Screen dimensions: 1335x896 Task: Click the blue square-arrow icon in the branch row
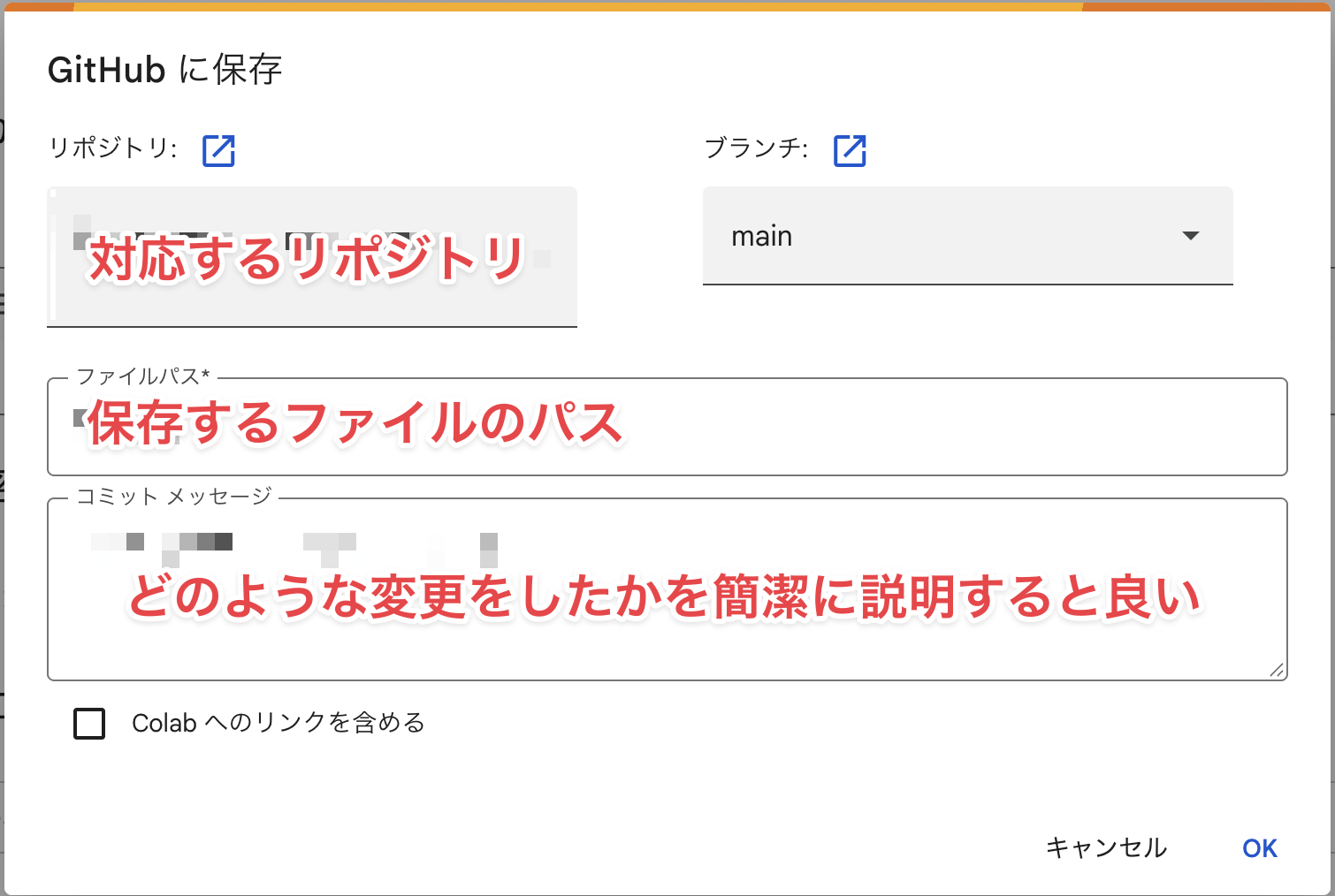coord(850,151)
